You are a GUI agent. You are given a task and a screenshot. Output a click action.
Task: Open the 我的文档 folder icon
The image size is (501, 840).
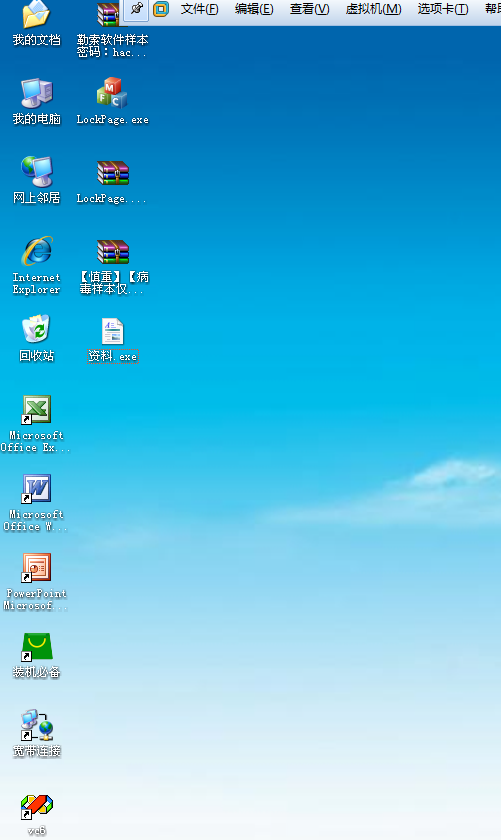click(x=36, y=14)
